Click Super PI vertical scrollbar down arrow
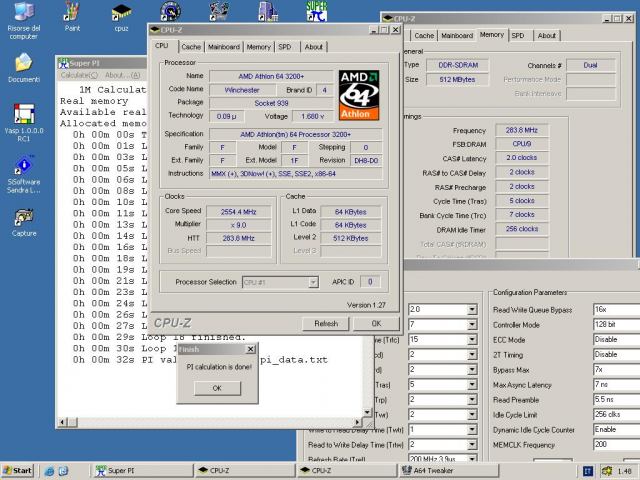The image size is (640, 480). [367, 413]
